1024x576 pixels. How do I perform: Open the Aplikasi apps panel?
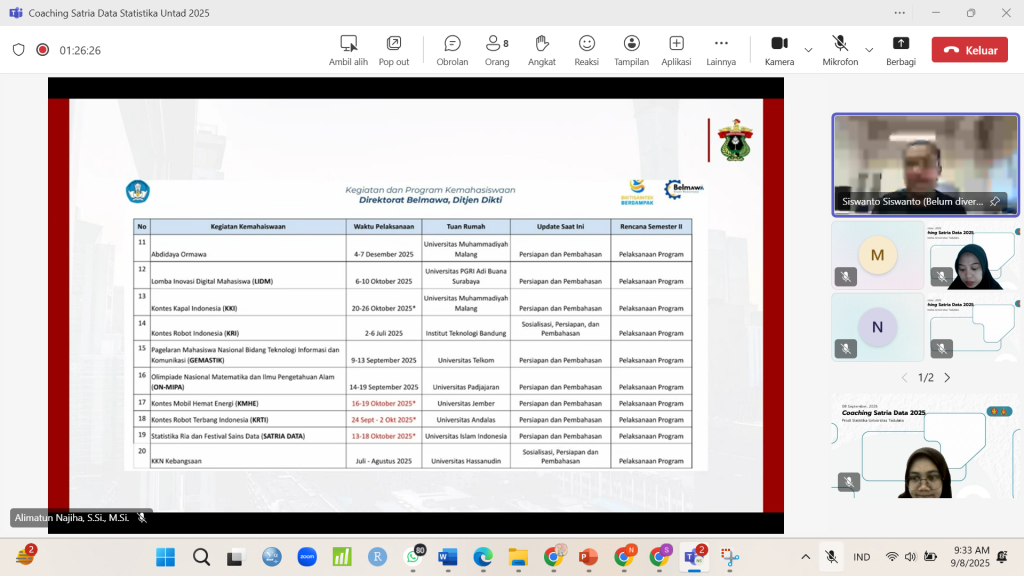676,49
